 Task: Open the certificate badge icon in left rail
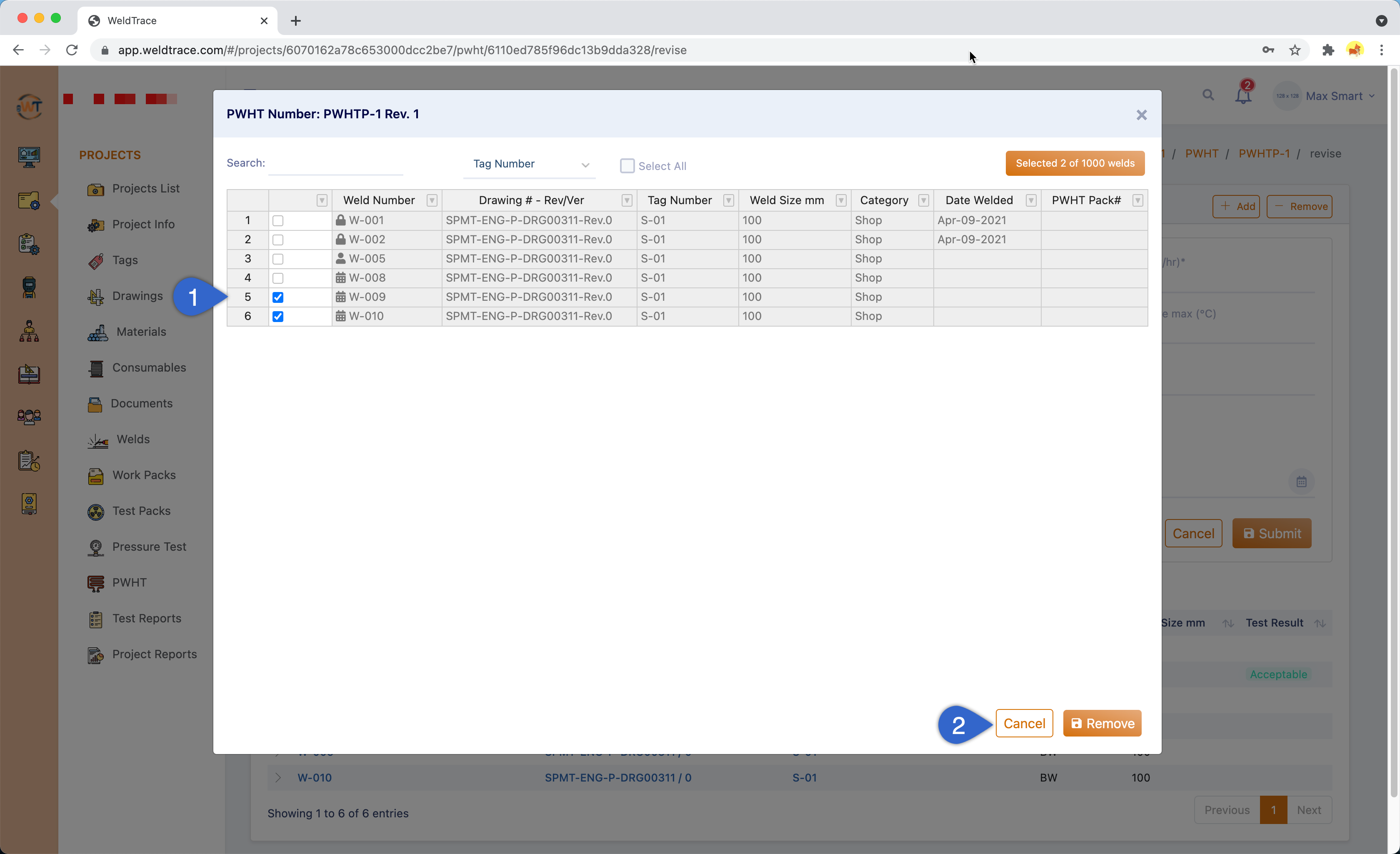pyautogui.click(x=29, y=504)
